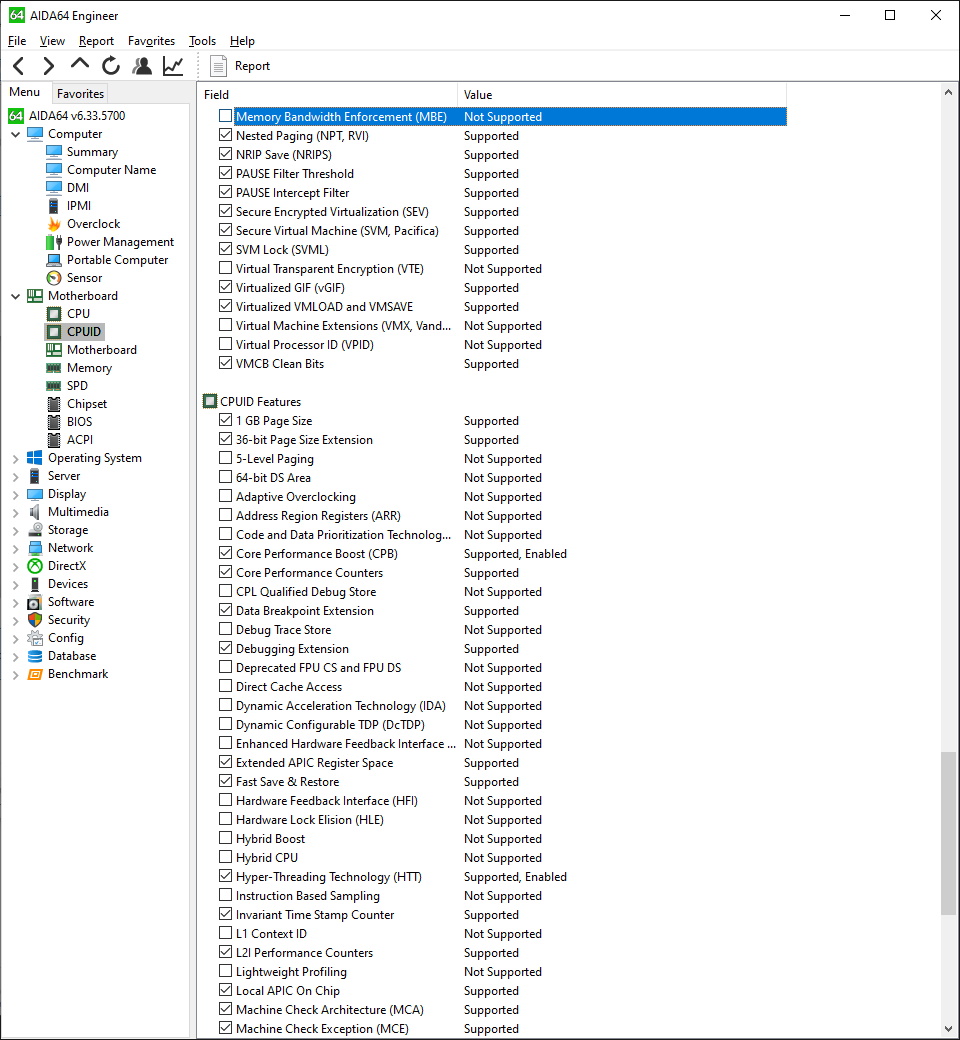
Task: Expand the Devices tree node
Action: point(15,584)
